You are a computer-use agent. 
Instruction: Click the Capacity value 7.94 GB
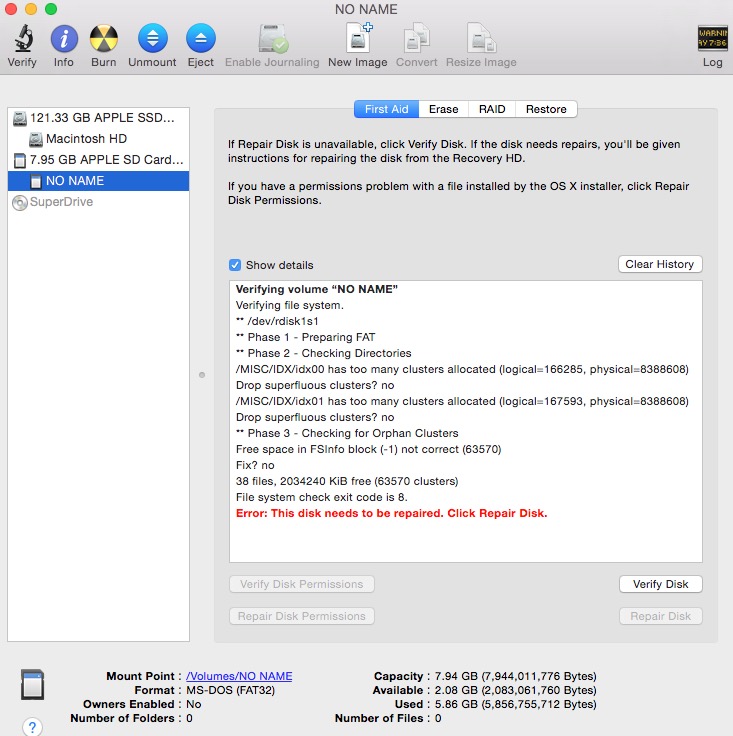click(515, 676)
